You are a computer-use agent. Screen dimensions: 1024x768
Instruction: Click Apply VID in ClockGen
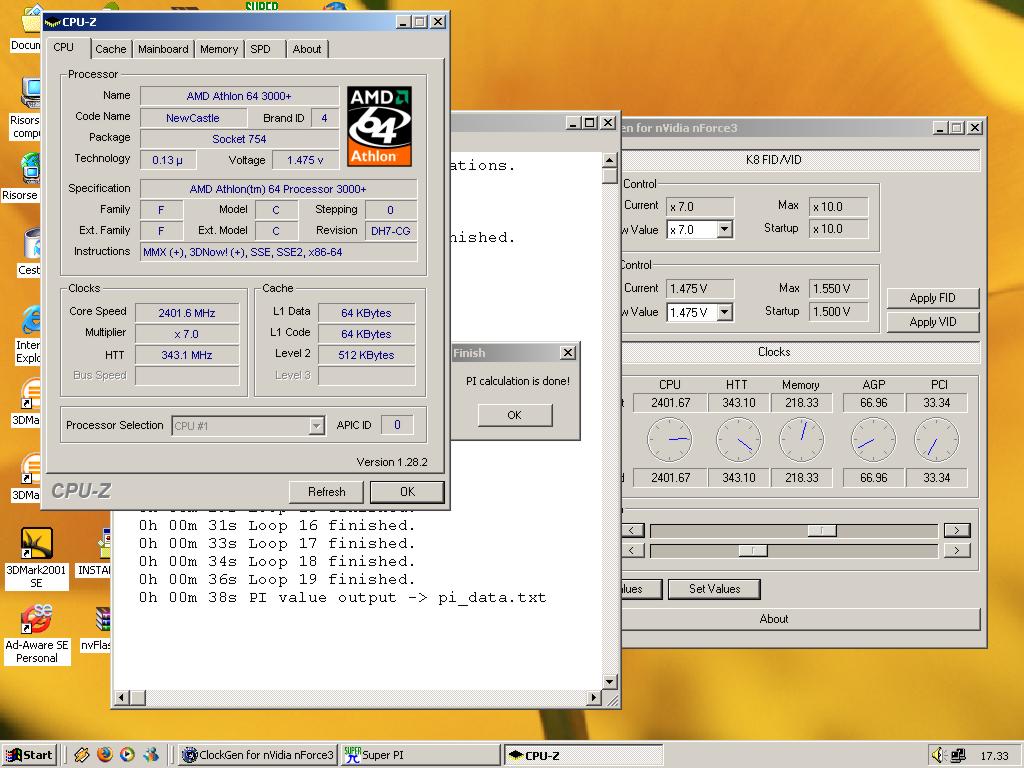(933, 322)
